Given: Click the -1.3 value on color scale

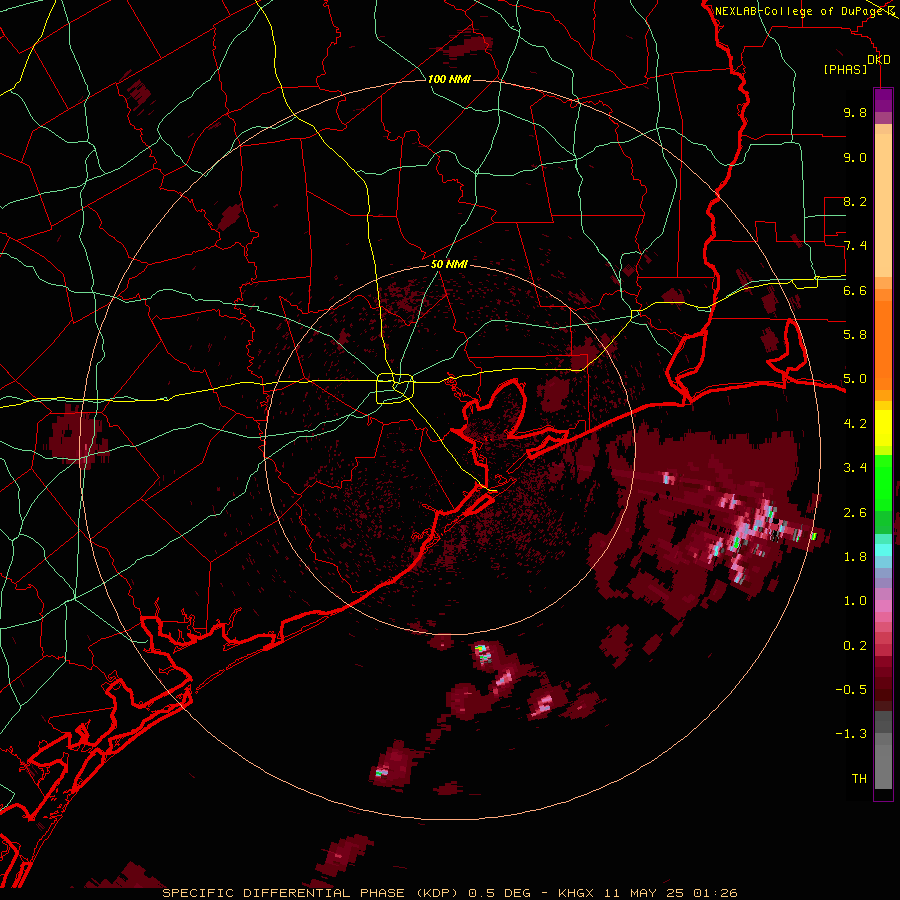Looking at the screenshot, I should click(851, 734).
